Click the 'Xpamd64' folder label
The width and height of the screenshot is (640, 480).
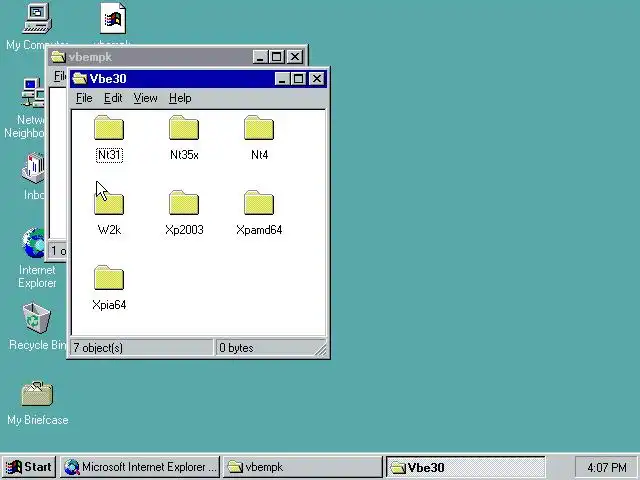pos(259,230)
